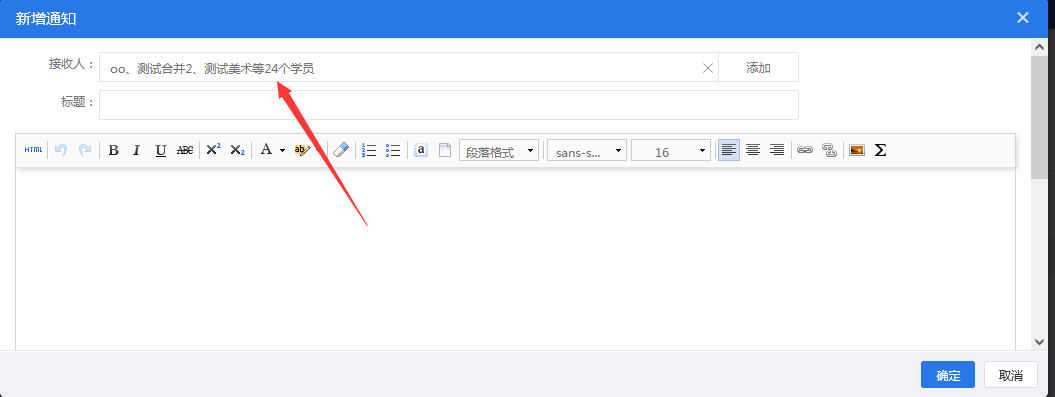Click the clear document icon
Image resolution: width=1055 pixels, height=397 pixels.
pyautogui.click(x=445, y=150)
